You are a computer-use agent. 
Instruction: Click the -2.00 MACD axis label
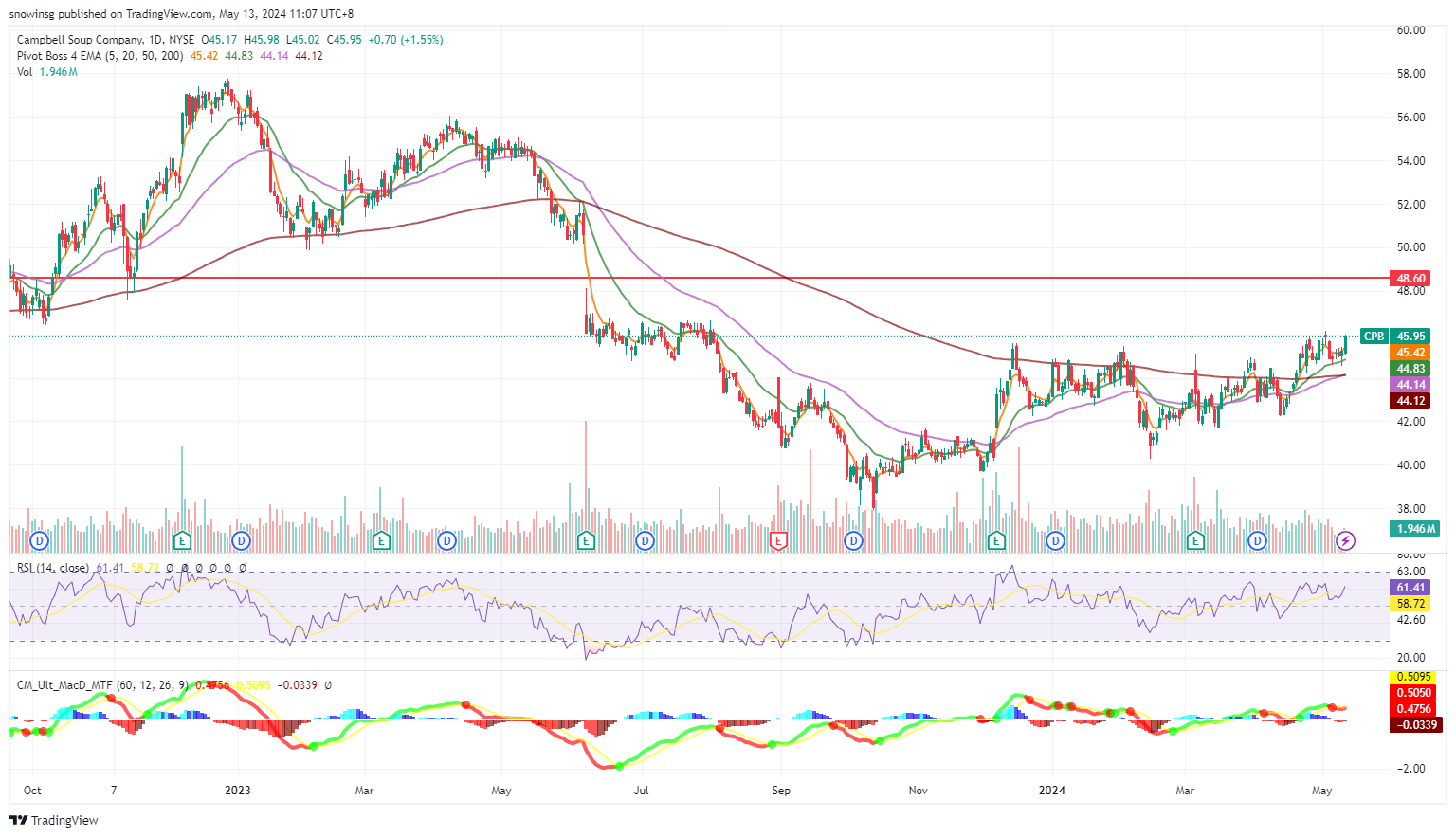coord(1410,768)
